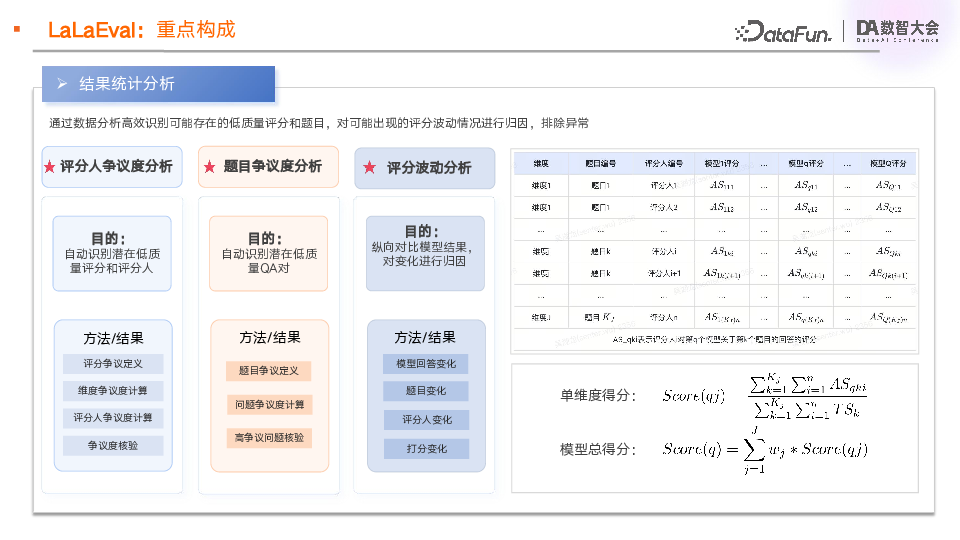Click the DataFun logo
Viewport: 960px width, 540px height.
tap(783, 31)
